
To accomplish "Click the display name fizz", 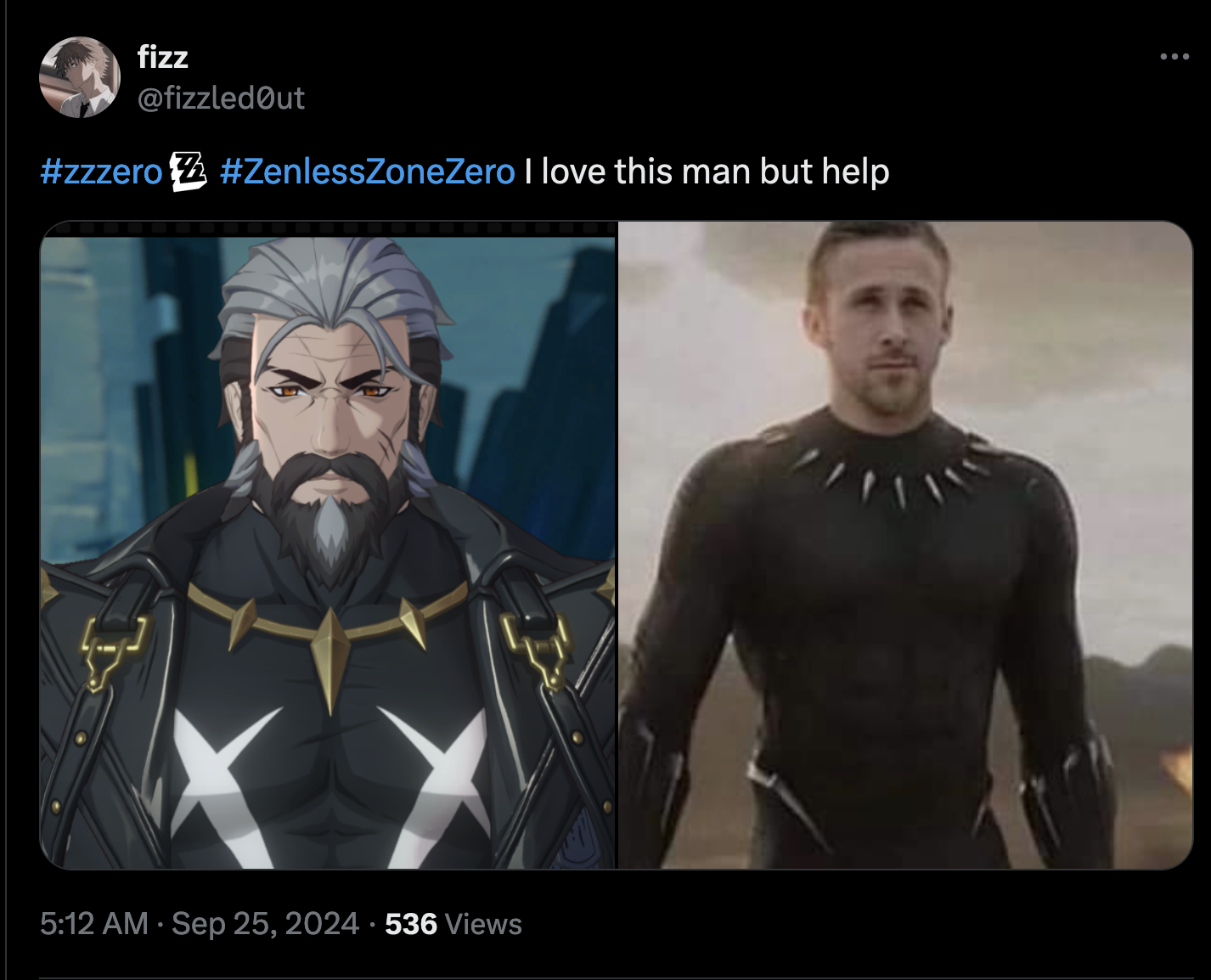I will pyautogui.click(x=162, y=57).
